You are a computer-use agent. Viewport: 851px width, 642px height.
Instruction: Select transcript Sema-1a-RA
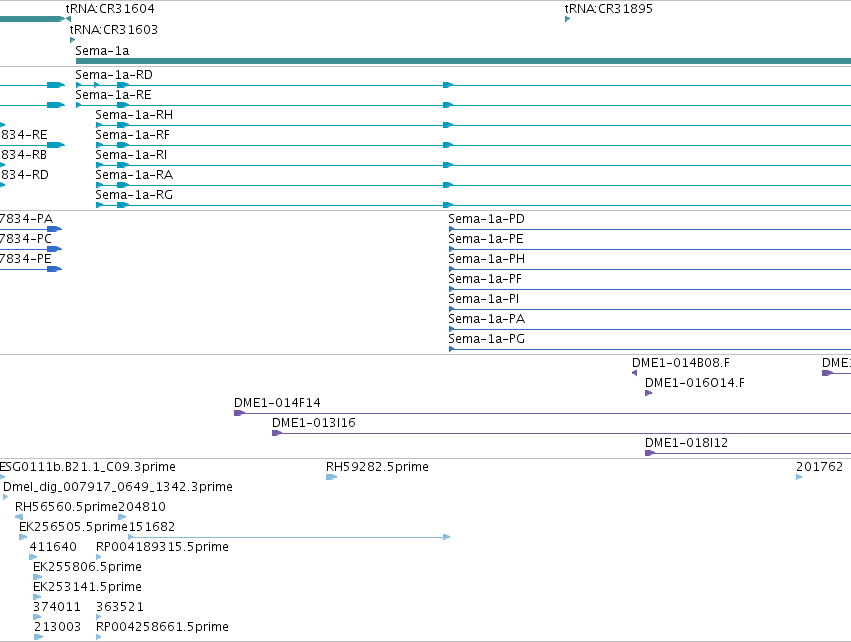click(x=134, y=175)
